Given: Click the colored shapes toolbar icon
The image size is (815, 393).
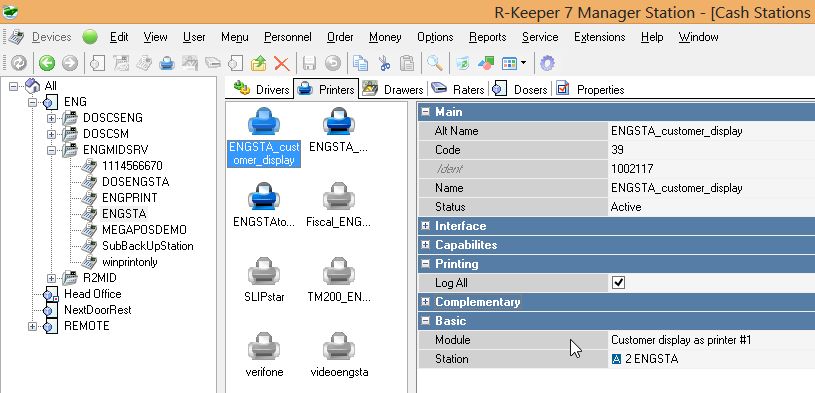Looking at the screenshot, I should point(486,63).
